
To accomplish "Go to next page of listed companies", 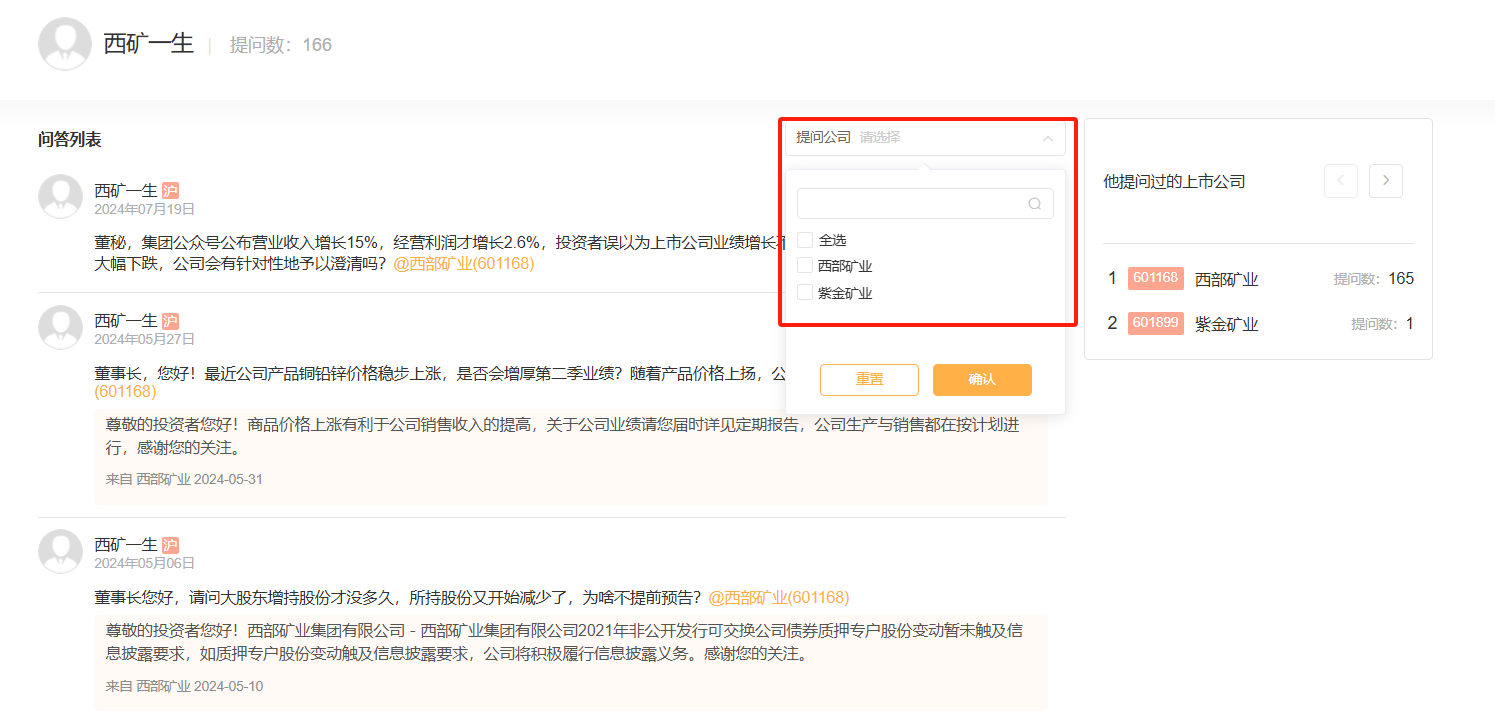I will point(1386,181).
